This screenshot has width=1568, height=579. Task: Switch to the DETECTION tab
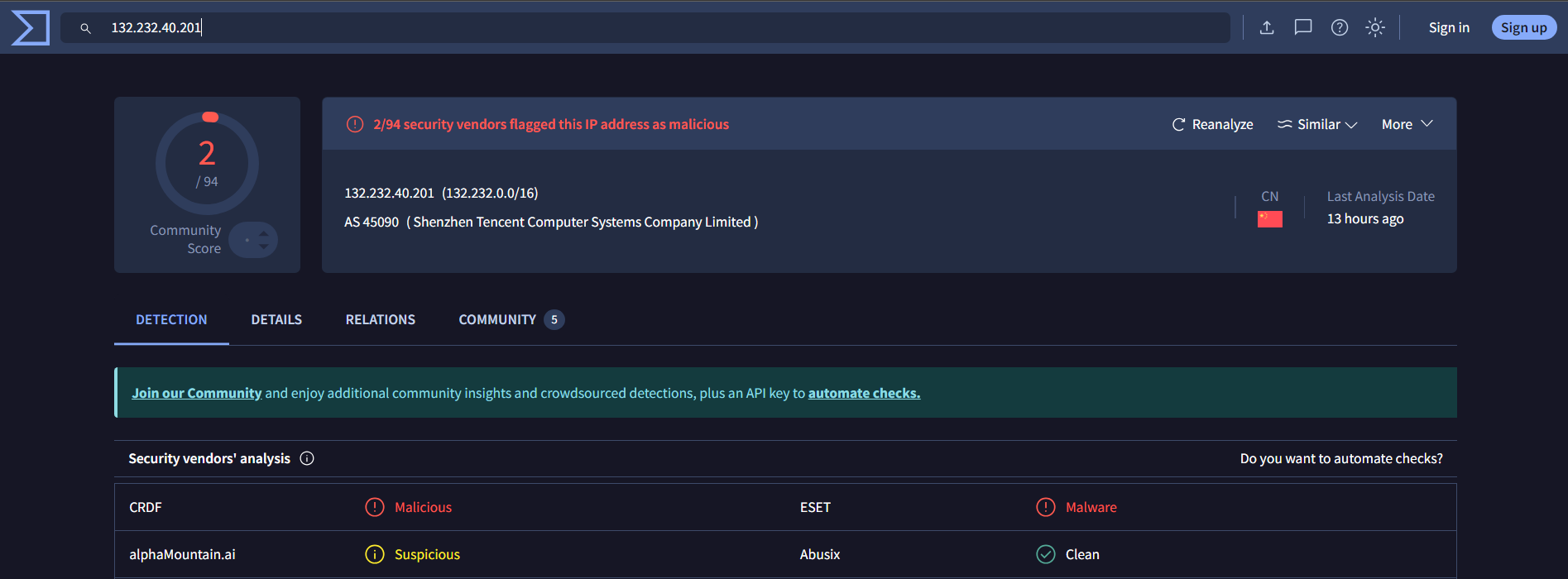coord(171,319)
